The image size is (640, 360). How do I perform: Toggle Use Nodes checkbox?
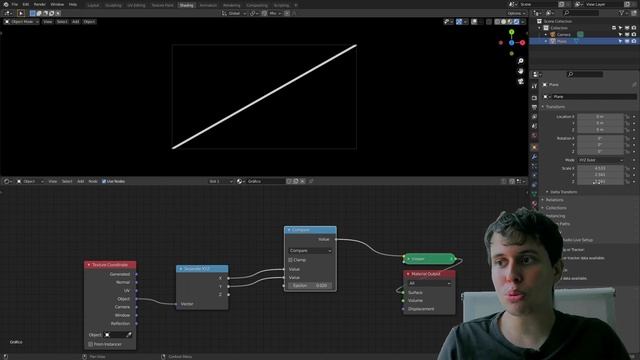[x=104, y=181]
